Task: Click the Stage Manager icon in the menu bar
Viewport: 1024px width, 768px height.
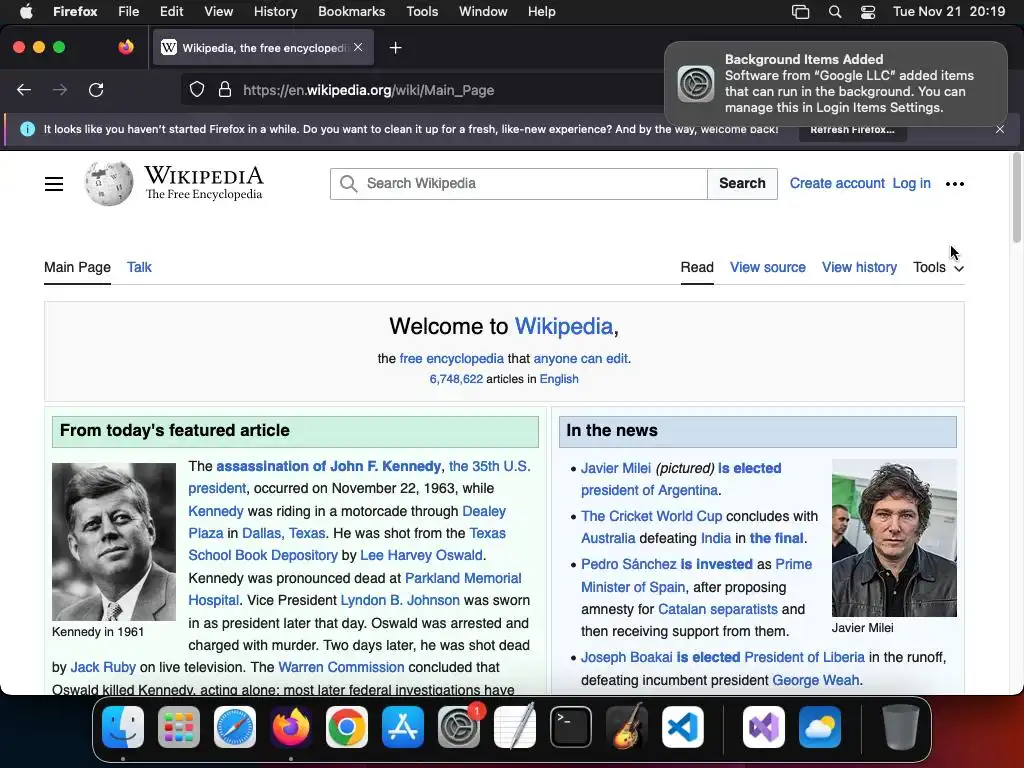Action: point(801,12)
